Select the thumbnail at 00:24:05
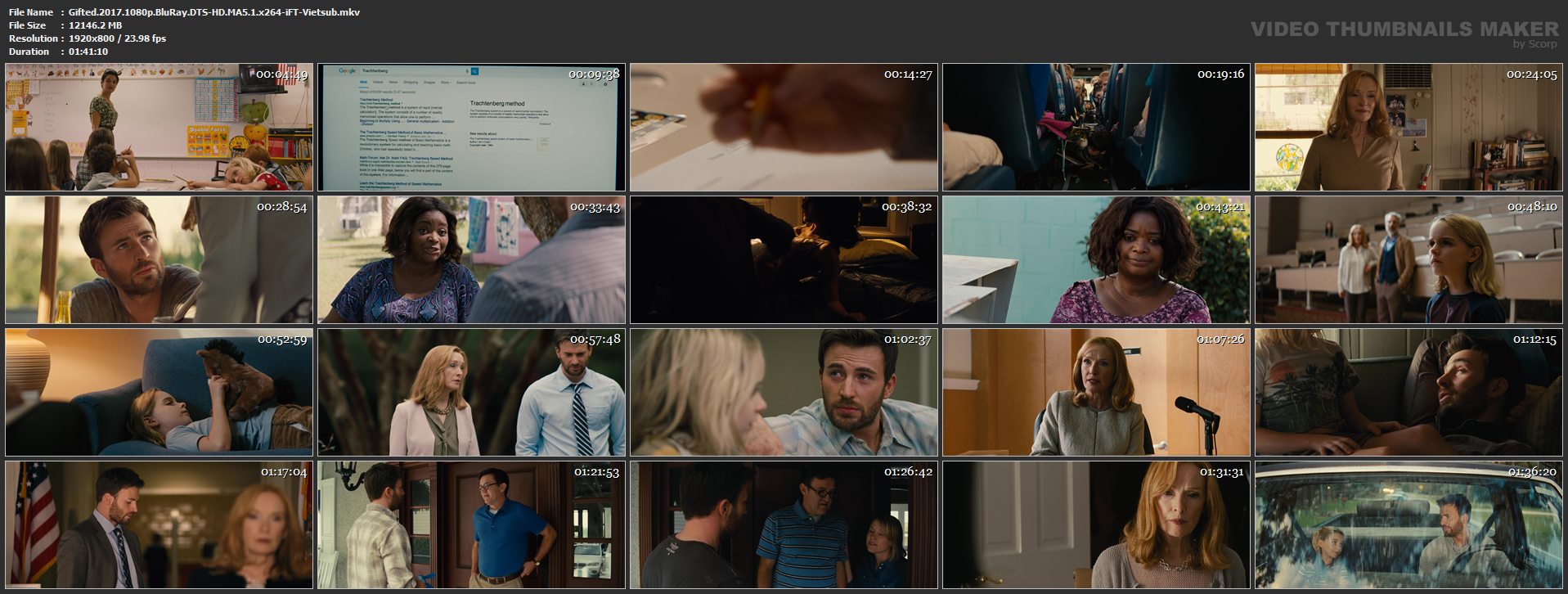Screen dimensions: 1568x594 tap(1409, 128)
